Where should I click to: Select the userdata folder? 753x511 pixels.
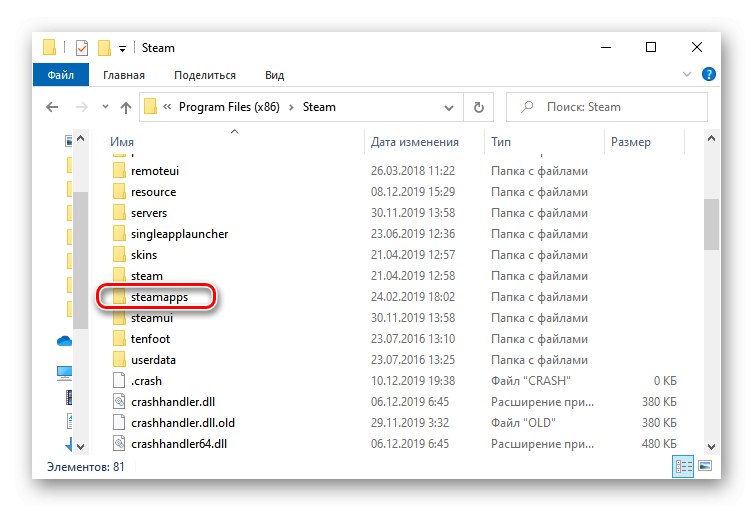point(153,360)
